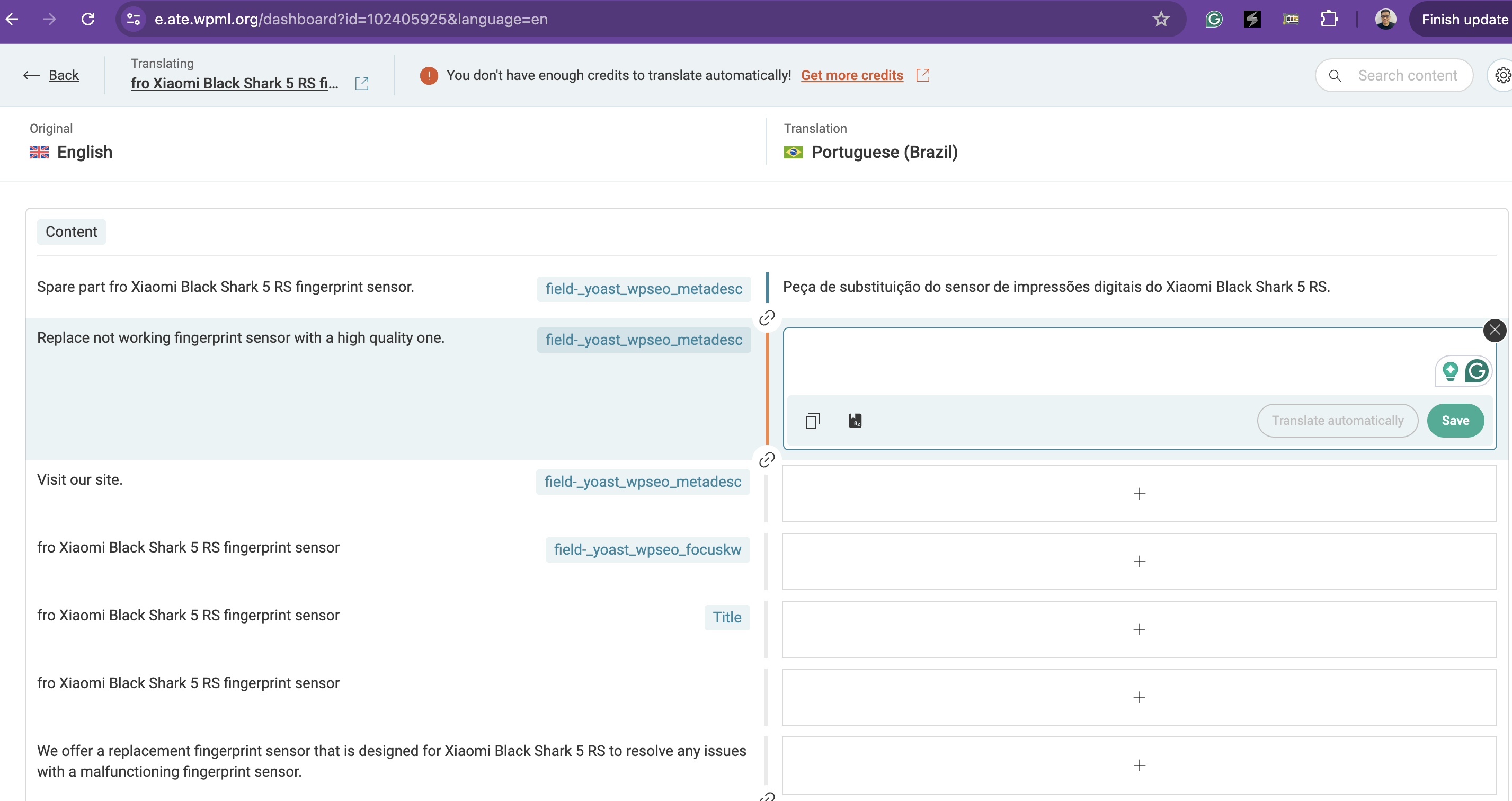Image resolution: width=1512 pixels, height=801 pixels.
Task: Click the Portuguese (Brazil) language label
Action: tap(884, 152)
